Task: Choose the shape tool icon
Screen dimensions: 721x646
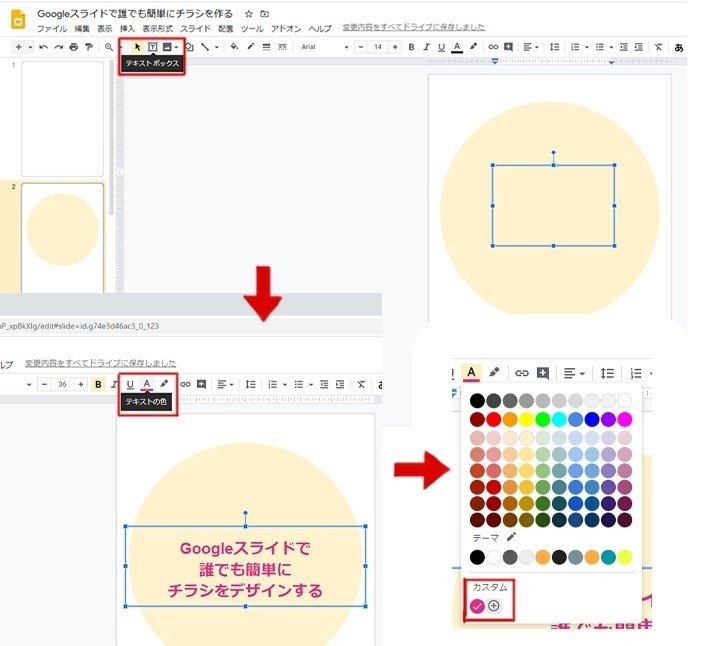Action: 189,47
